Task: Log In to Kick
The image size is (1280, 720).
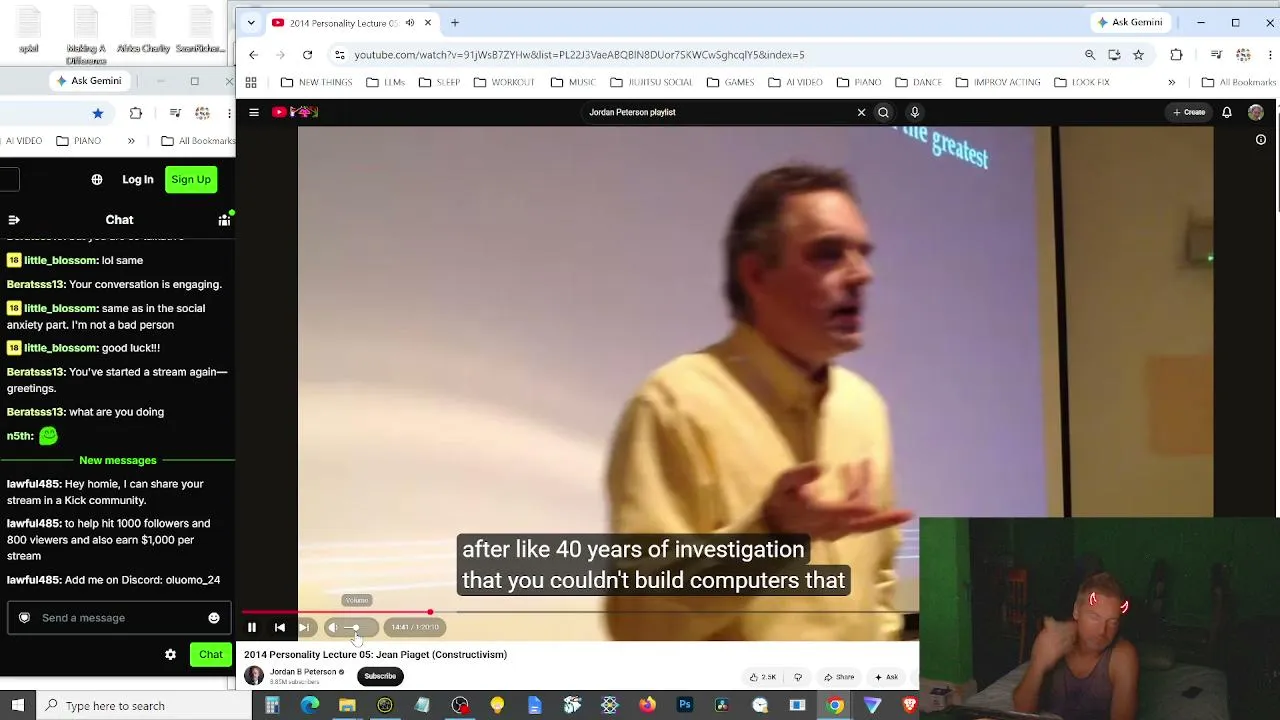Action: tap(138, 180)
